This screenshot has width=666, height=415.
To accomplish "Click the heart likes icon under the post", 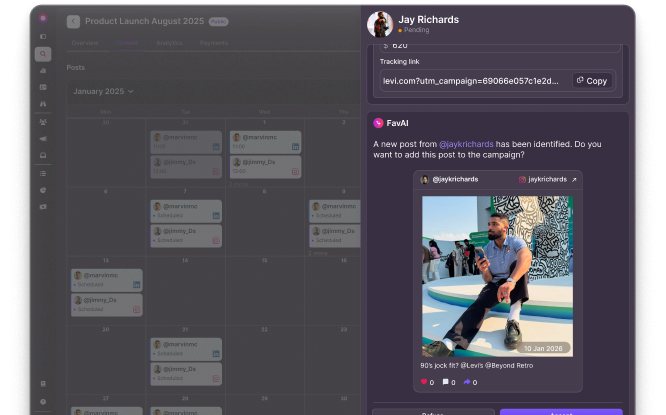I will 423,382.
